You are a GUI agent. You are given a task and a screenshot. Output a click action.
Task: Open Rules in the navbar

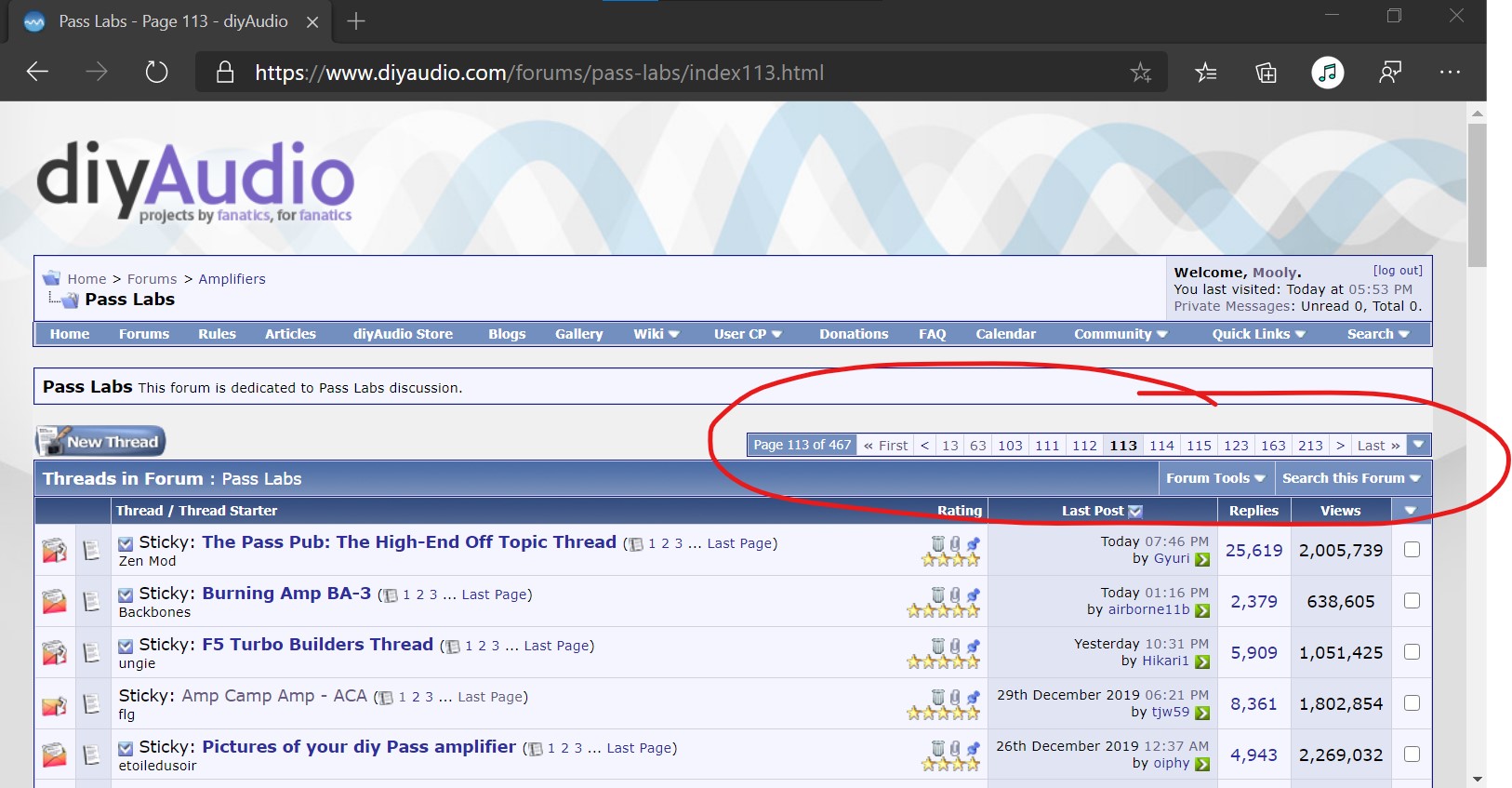pos(217,334)
